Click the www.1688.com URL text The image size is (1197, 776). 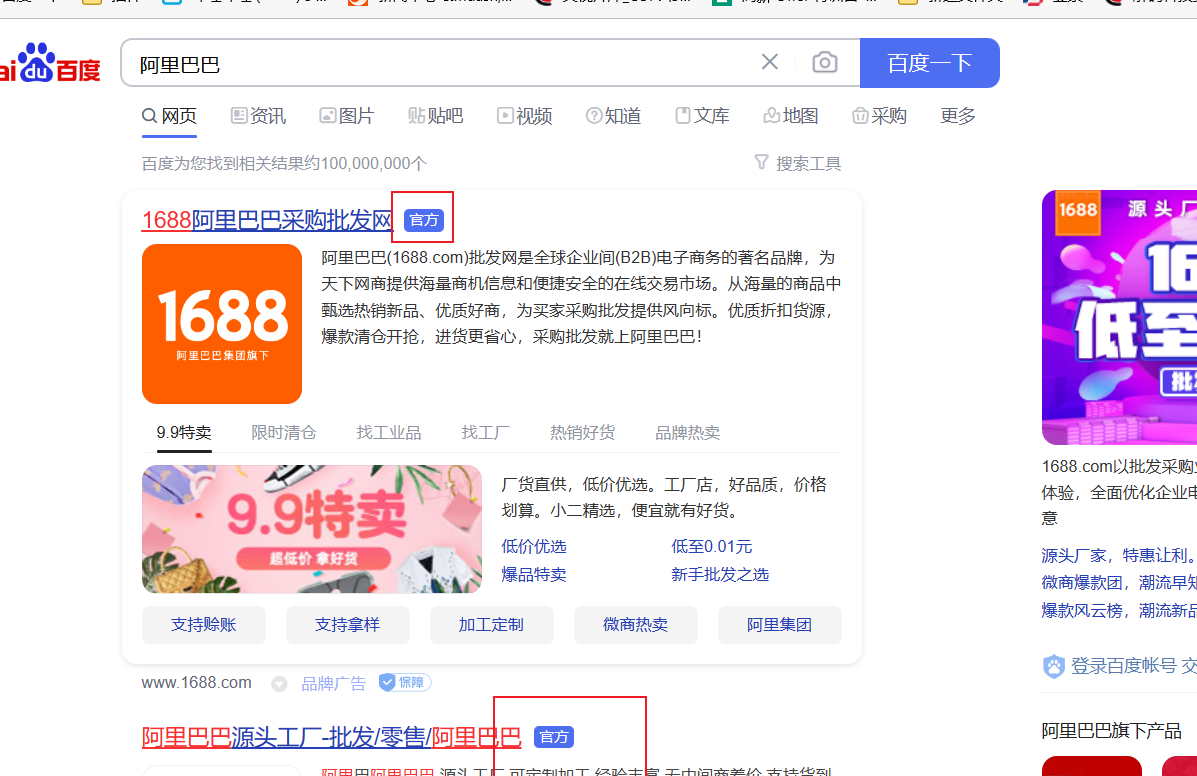[196, 683]
